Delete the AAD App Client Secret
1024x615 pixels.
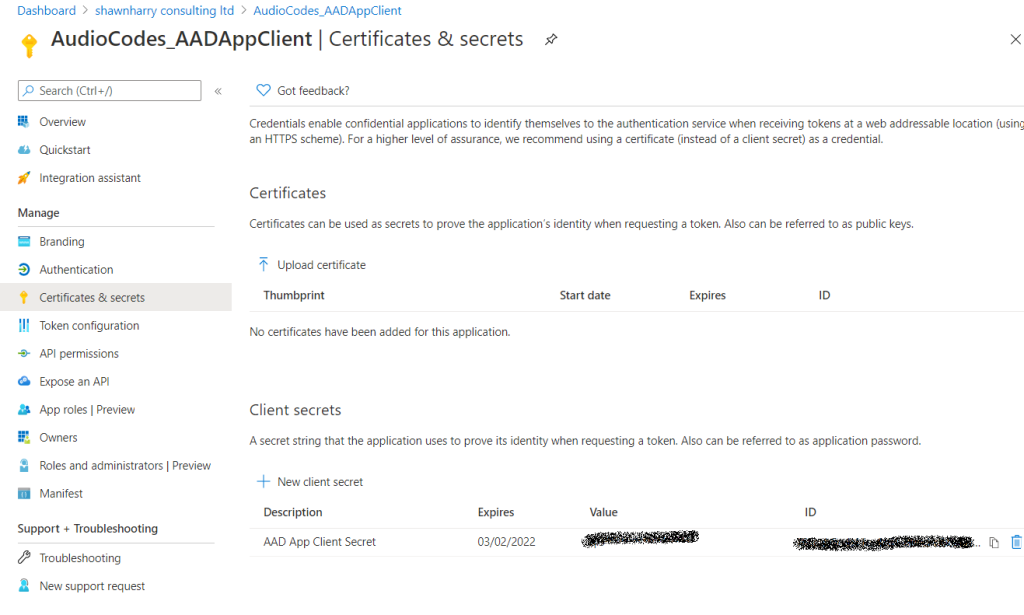pyautogui.click(x=1016, y=542)
